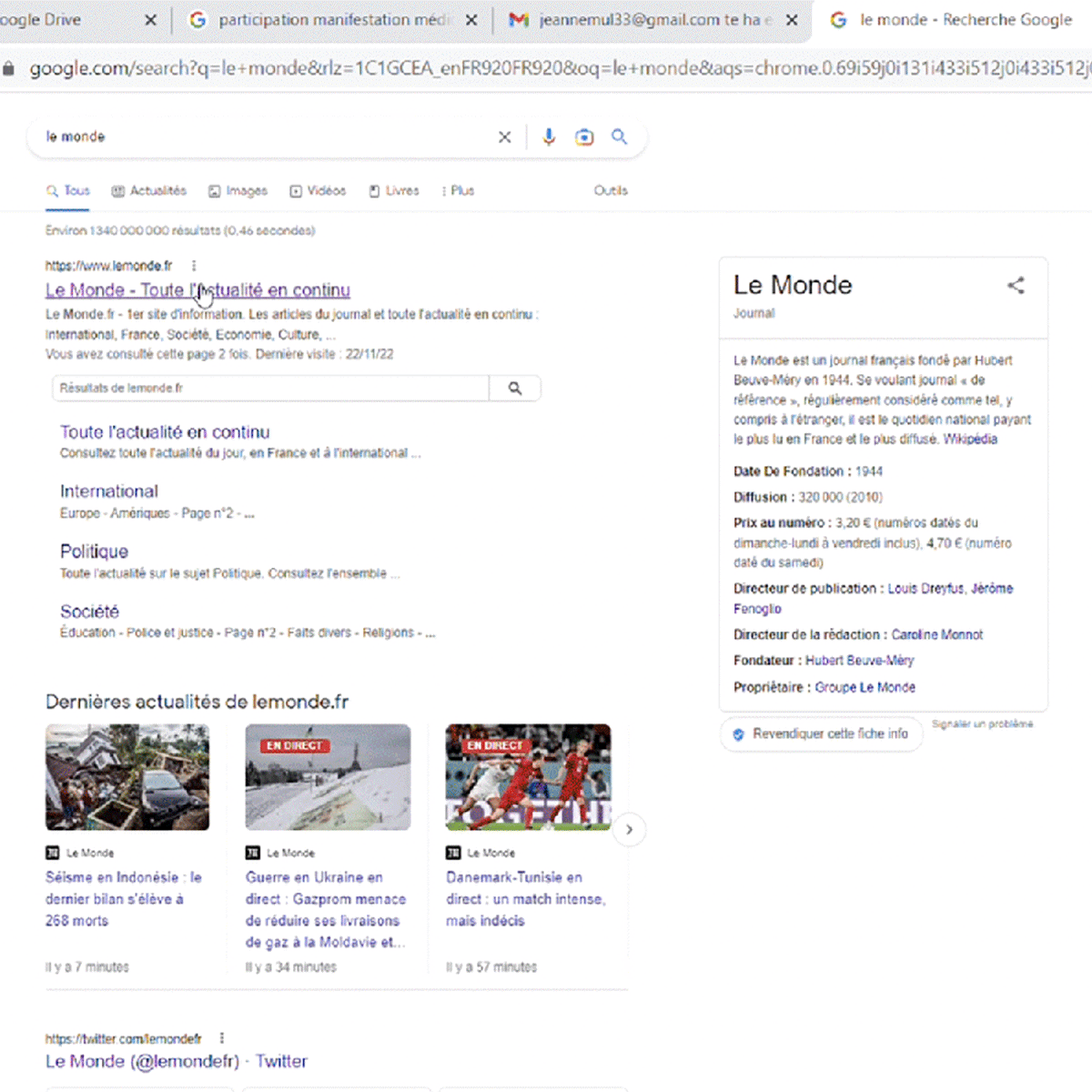
Task: Click the lemonde.fr site search magnifier button
Action: 515,389
